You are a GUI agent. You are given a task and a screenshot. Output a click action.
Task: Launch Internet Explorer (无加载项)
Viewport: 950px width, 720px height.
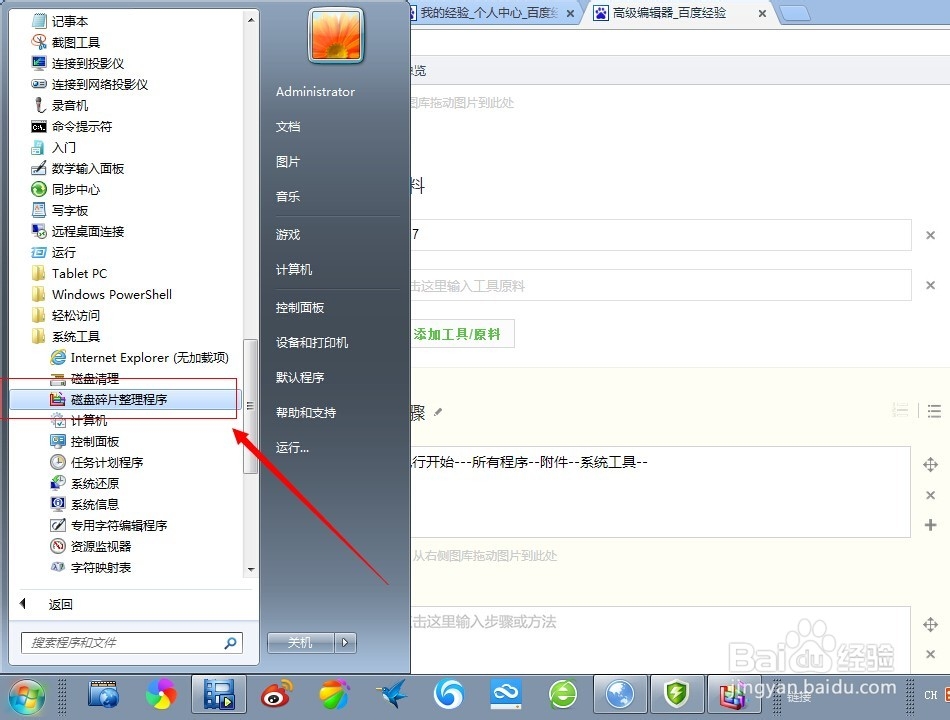tap(139, 358)
